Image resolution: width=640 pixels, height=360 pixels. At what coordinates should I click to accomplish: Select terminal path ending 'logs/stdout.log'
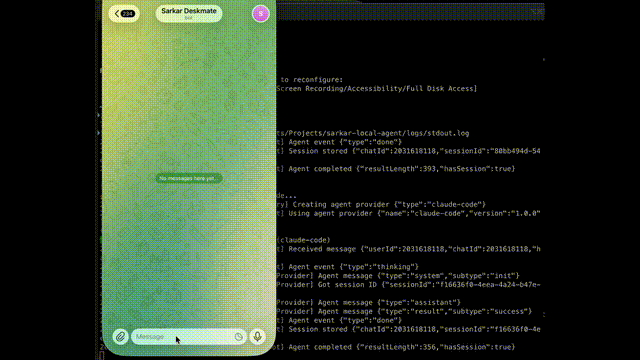point(373,133)
